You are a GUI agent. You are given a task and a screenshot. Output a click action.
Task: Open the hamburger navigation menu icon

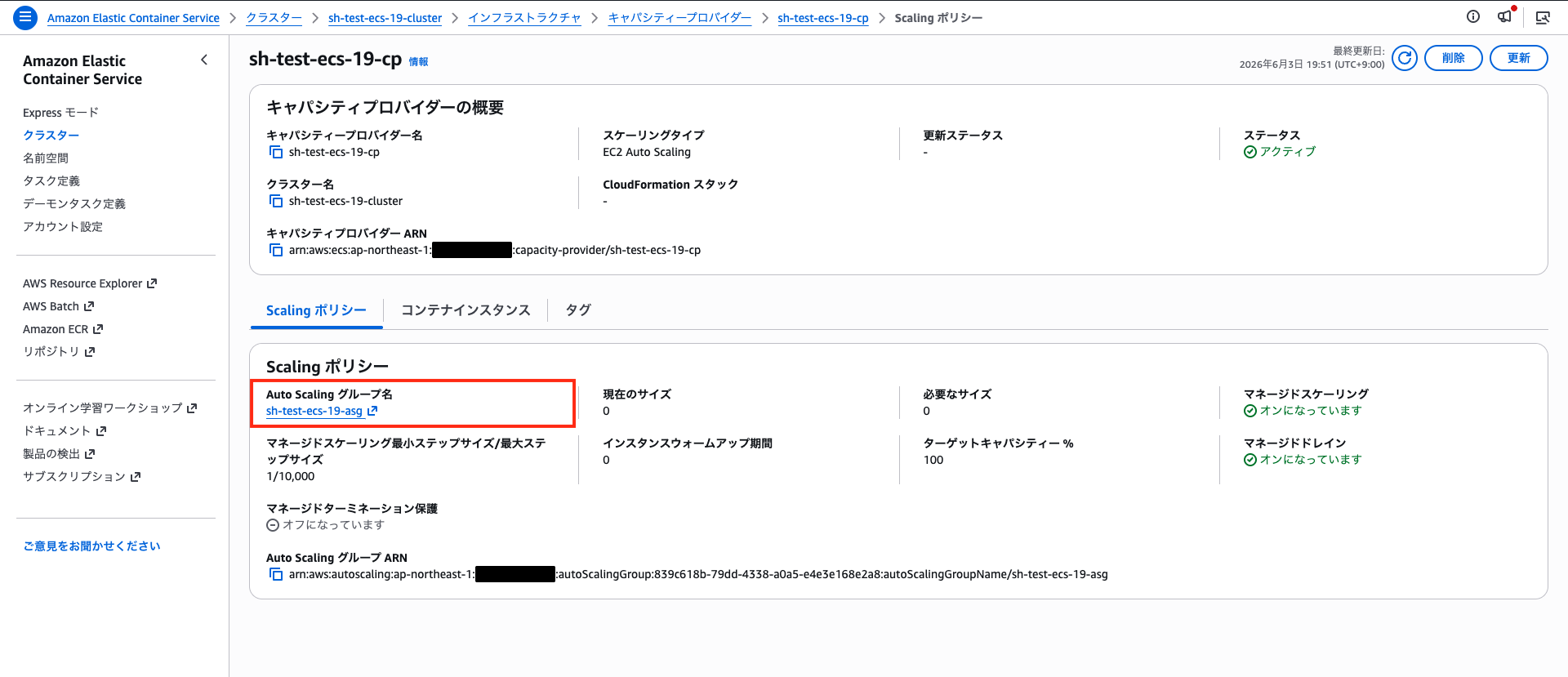[x=25, y=17]
